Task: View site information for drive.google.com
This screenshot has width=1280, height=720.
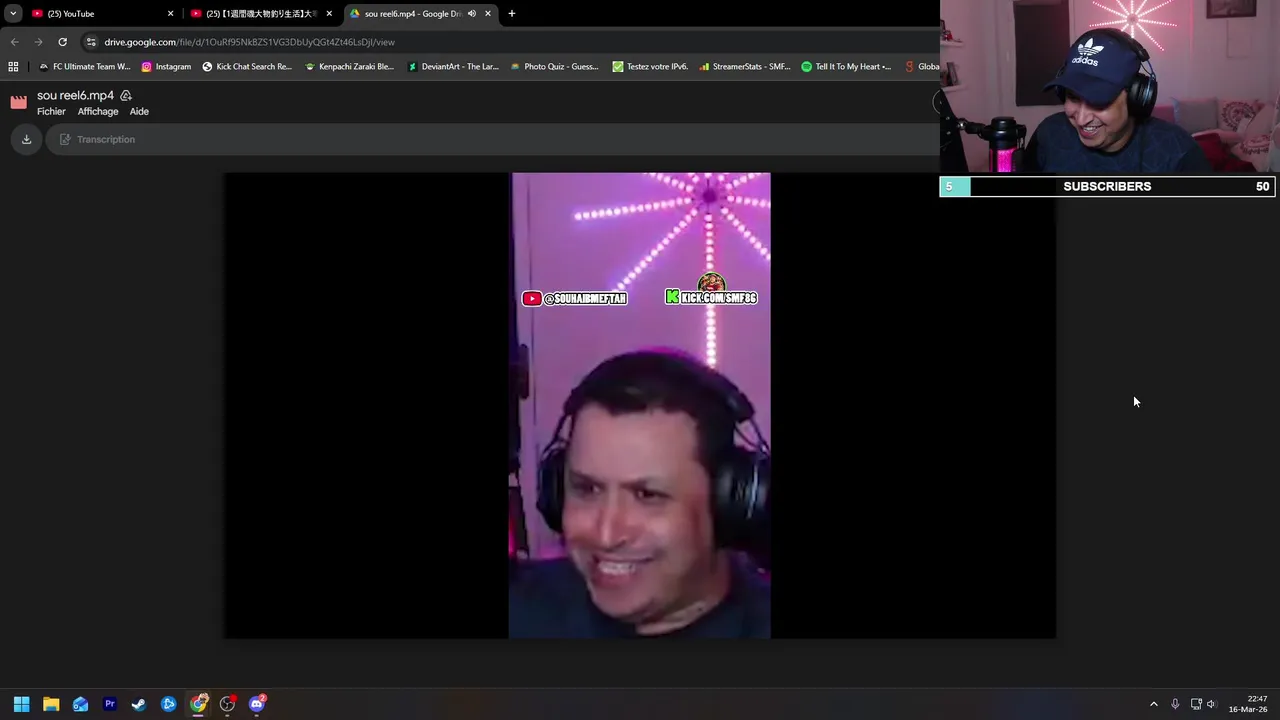Action: point(91,42)
